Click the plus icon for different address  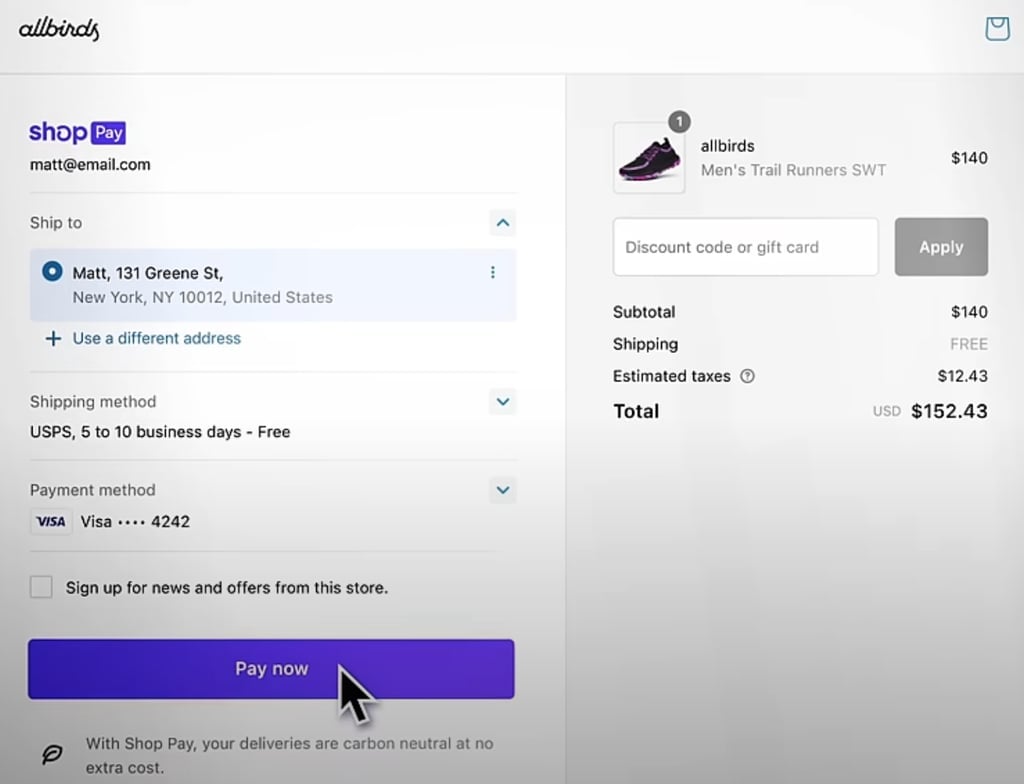click(x=54, y=338)
